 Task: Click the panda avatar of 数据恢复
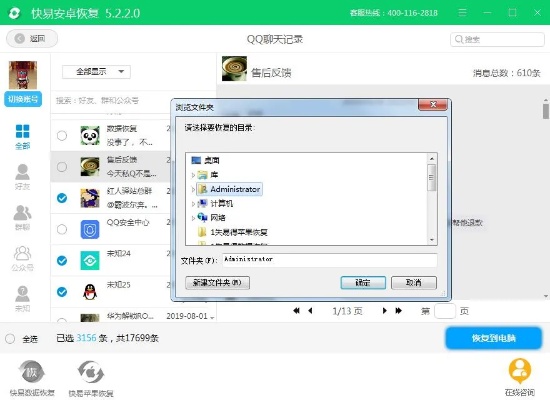(x=90, y=135)
